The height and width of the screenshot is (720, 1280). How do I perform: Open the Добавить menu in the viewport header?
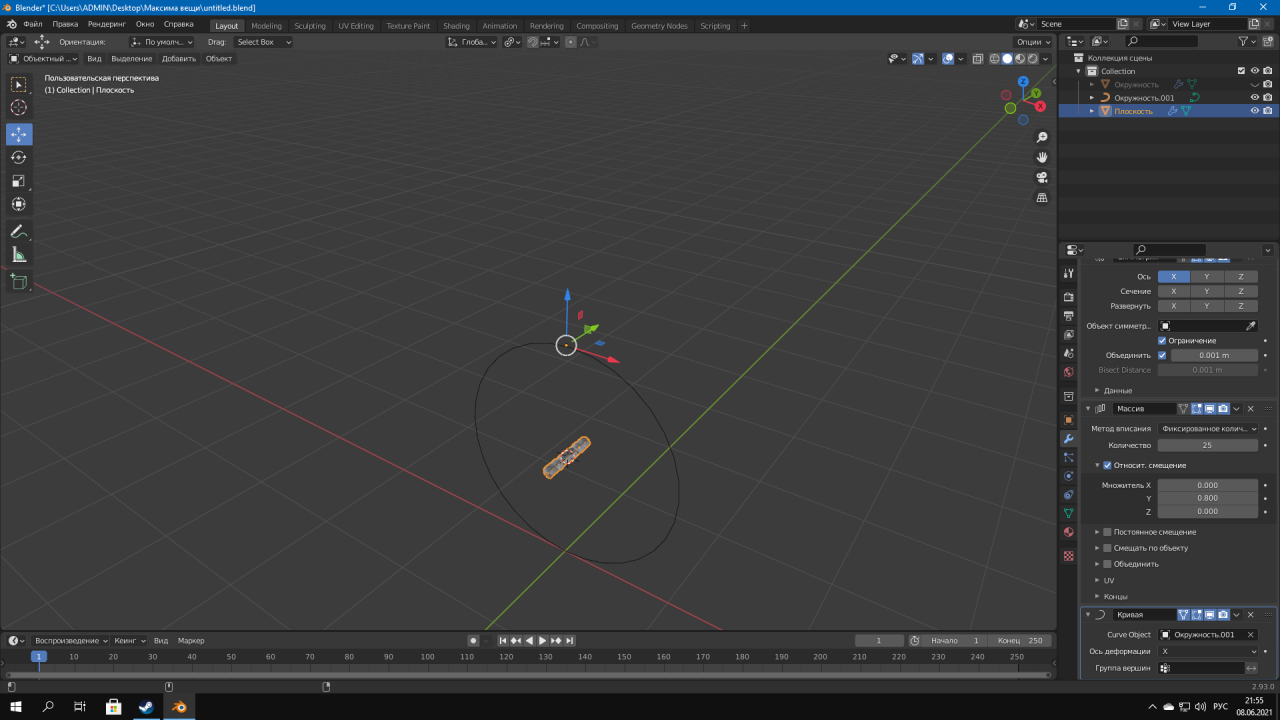click(179, 59)
